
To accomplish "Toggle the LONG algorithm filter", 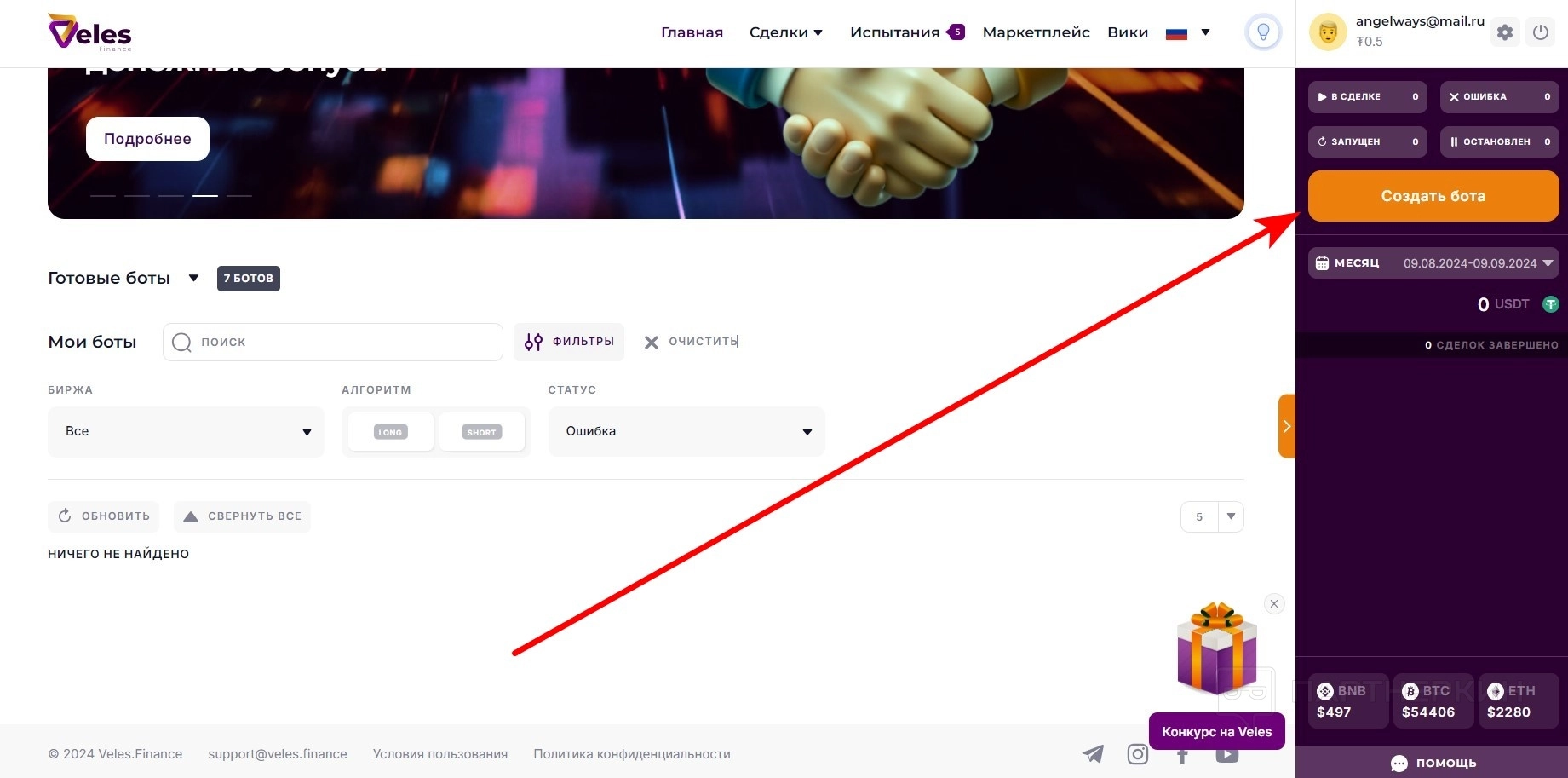I will coord(391,432).
